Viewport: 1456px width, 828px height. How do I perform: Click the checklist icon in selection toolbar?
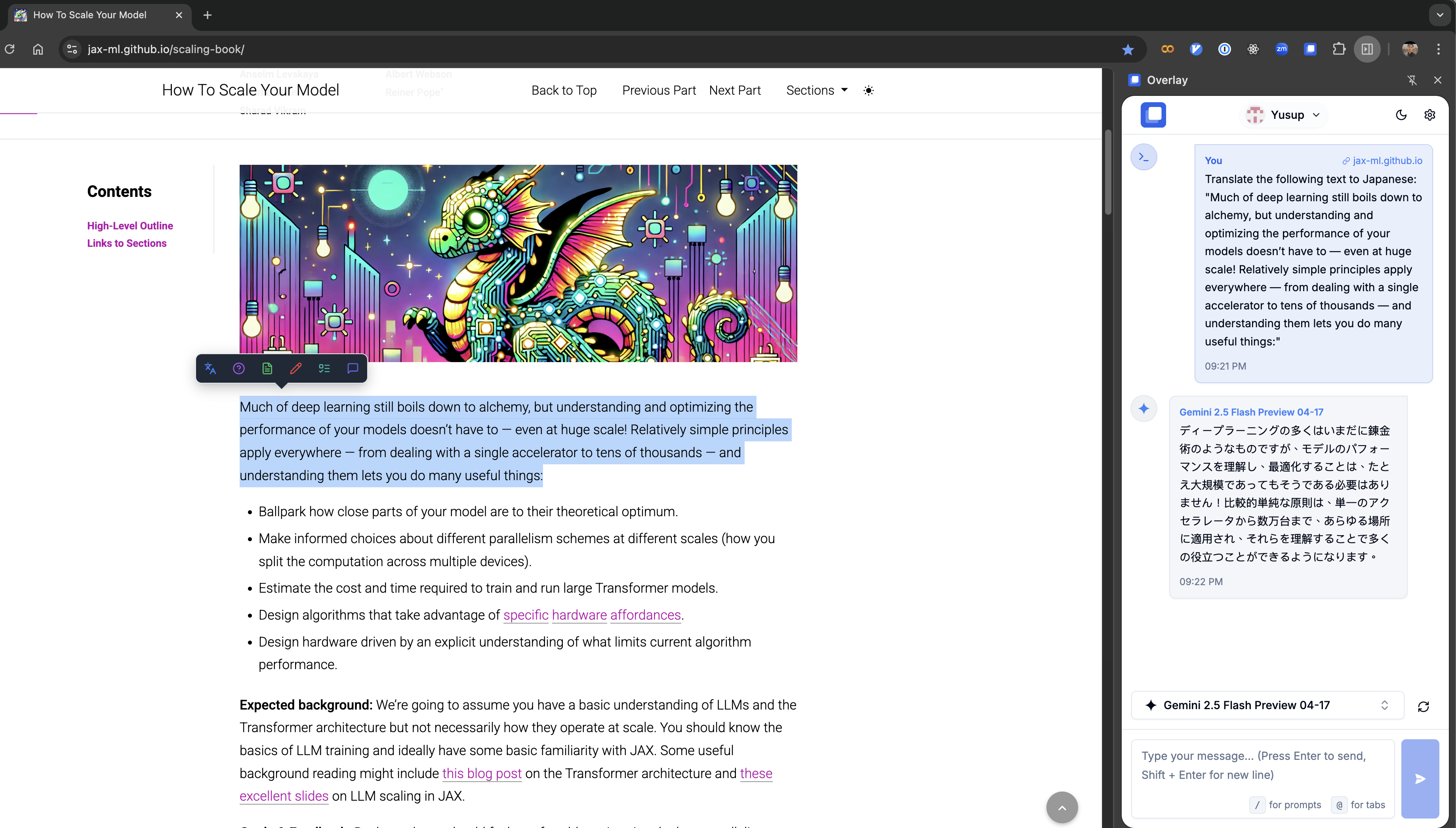324,368
